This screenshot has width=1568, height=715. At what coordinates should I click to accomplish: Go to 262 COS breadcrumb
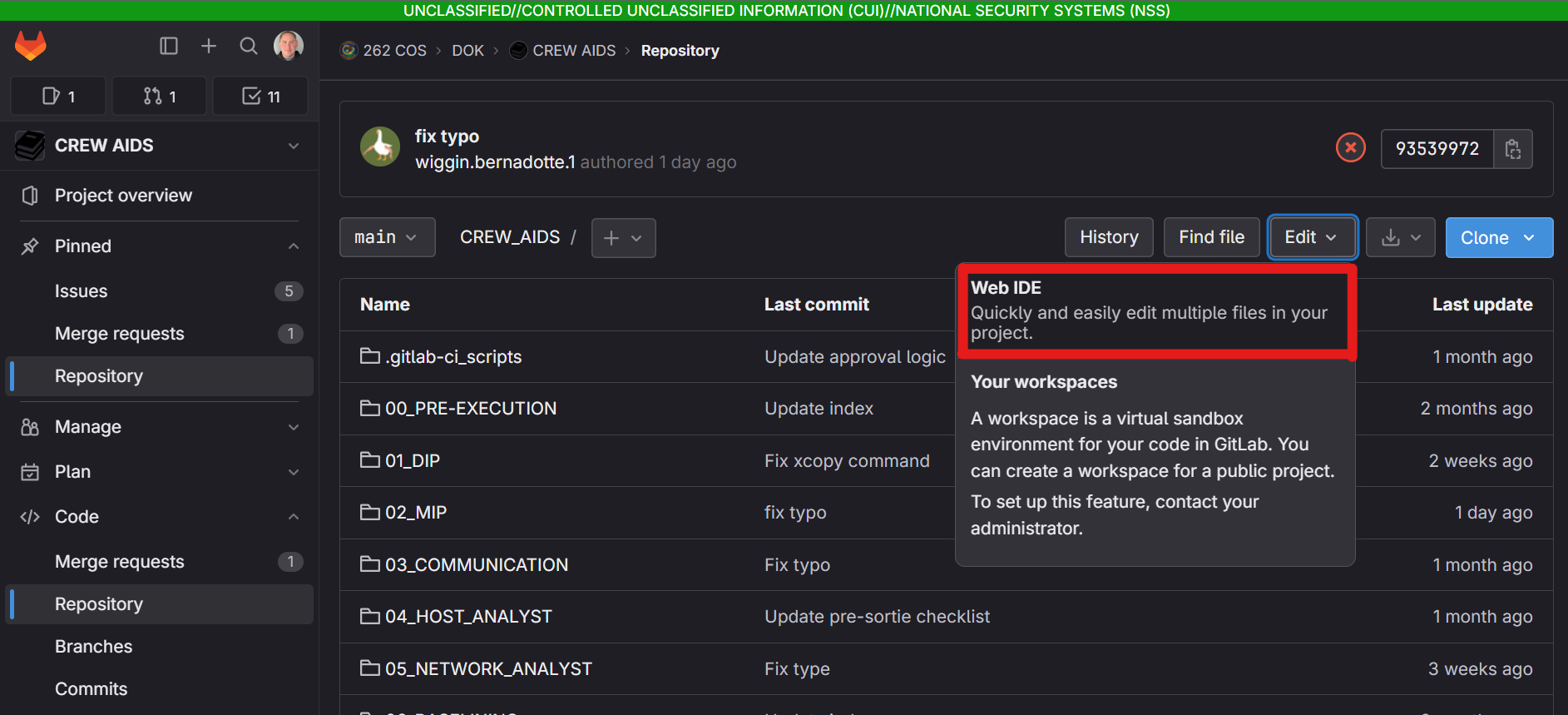click(394, 51)
